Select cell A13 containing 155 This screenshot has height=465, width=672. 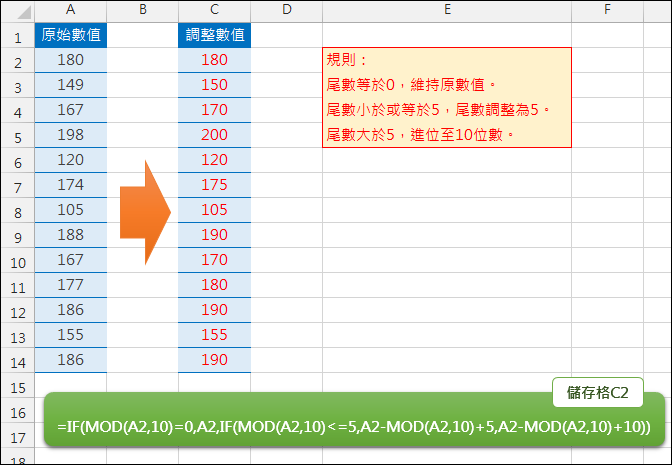click(x=71, y=335)
